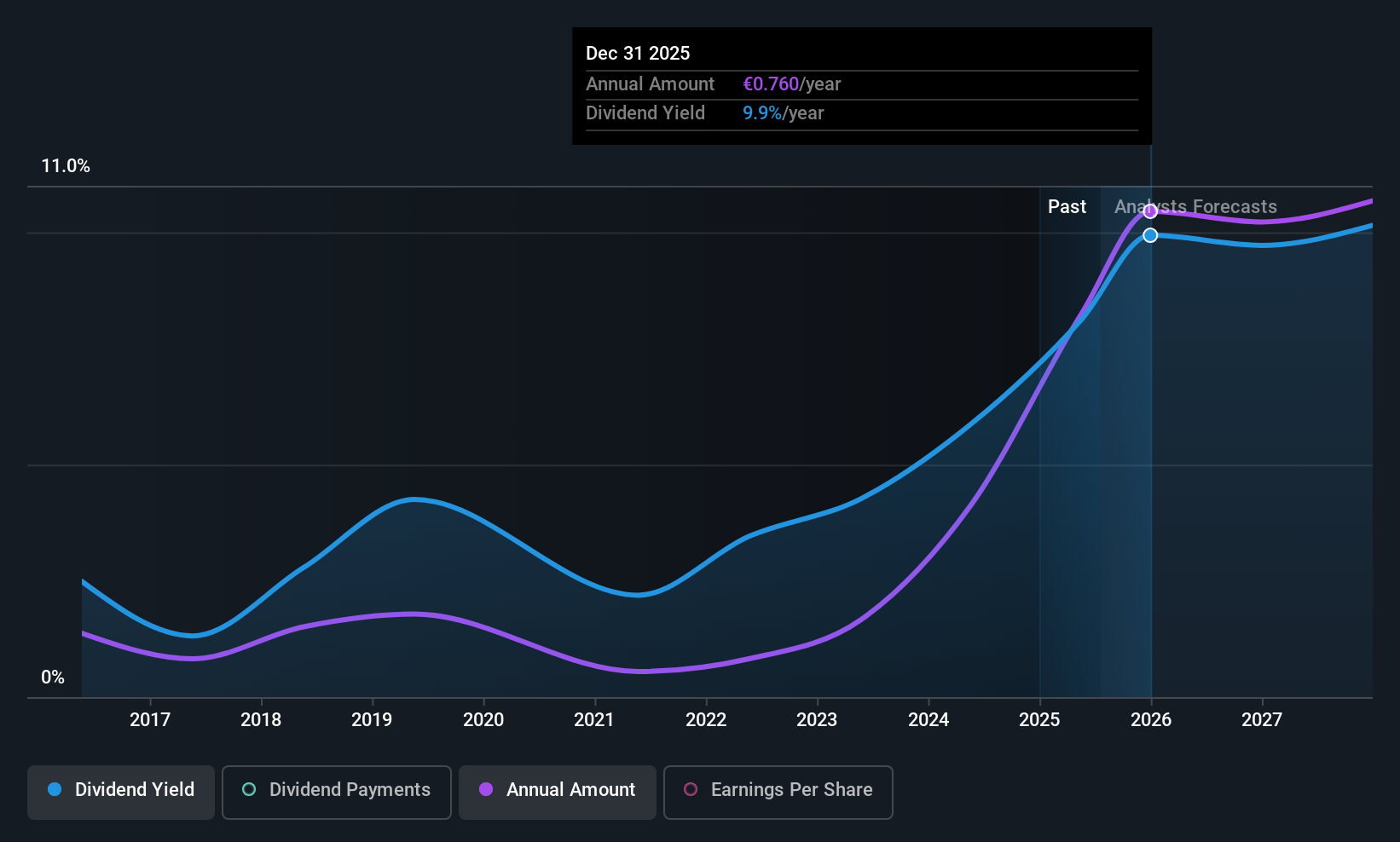This screenshot has height=842, width=1400.
Task: Click the Annual Amount label in tooltip
Action: pyautogui.click(x=650, y=84)
